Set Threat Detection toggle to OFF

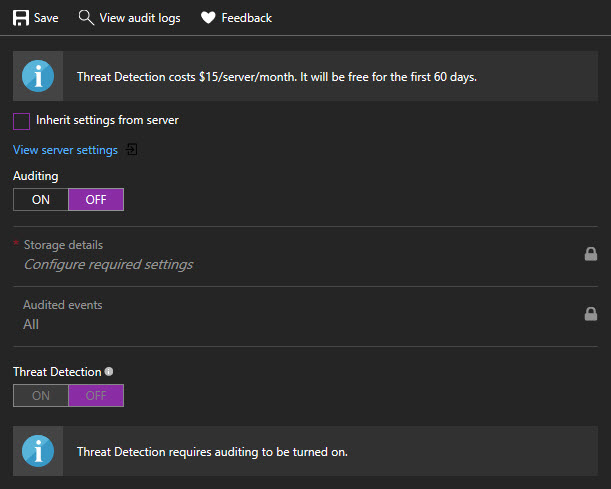pos(96,395)
